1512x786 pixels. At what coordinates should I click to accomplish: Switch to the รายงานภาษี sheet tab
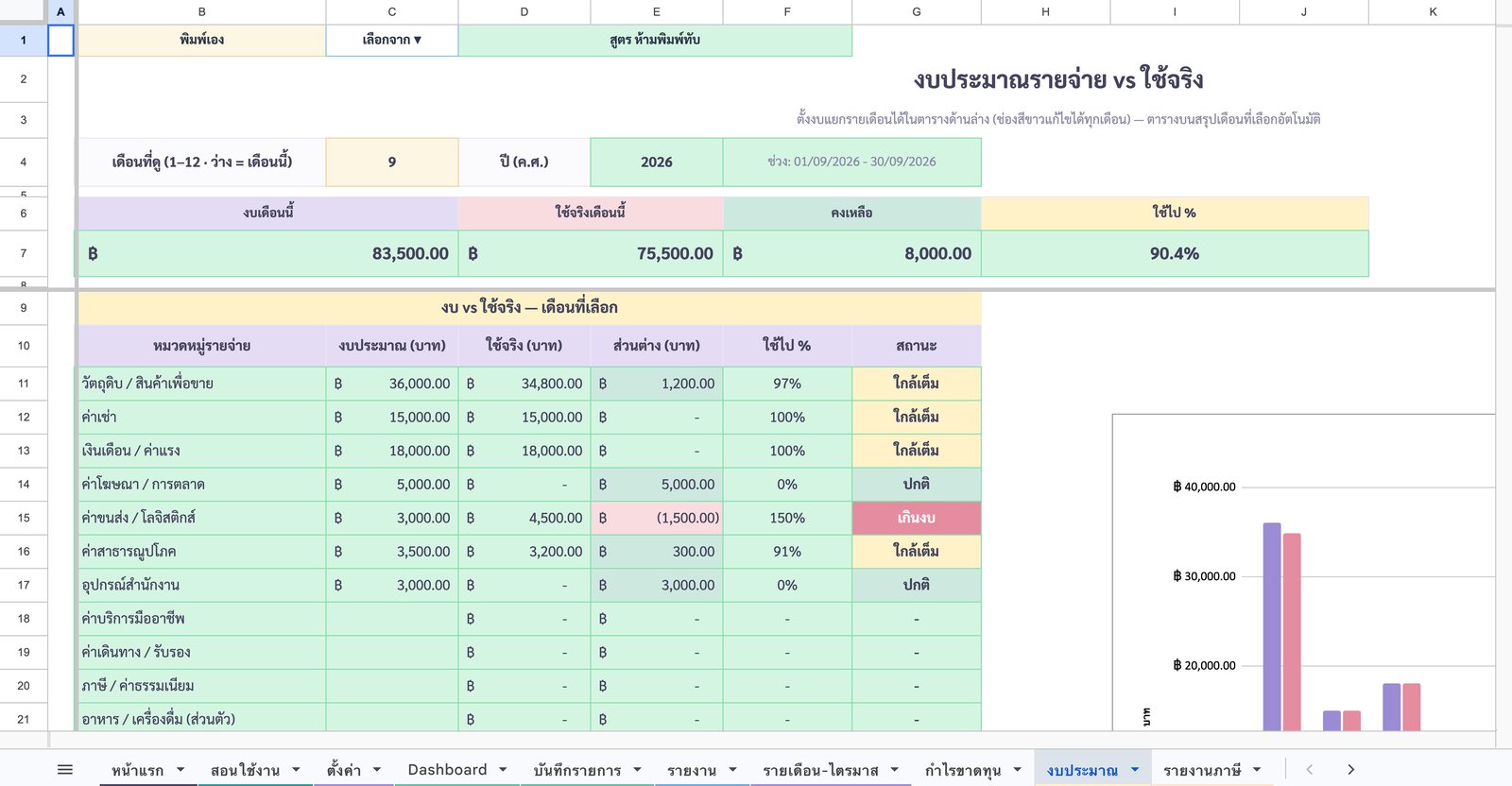coord(1202,770)
